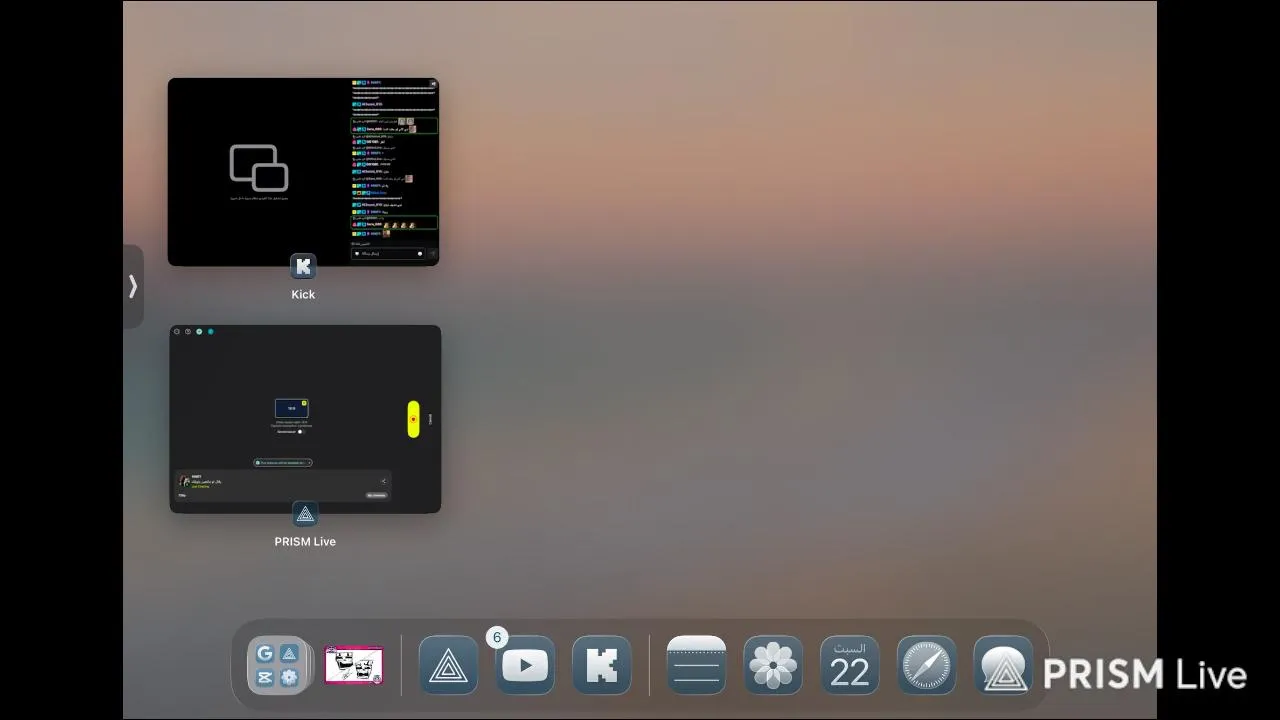Tap the Kick app icon below its window
Viewport: 1280px width, 720px height.
303,267
